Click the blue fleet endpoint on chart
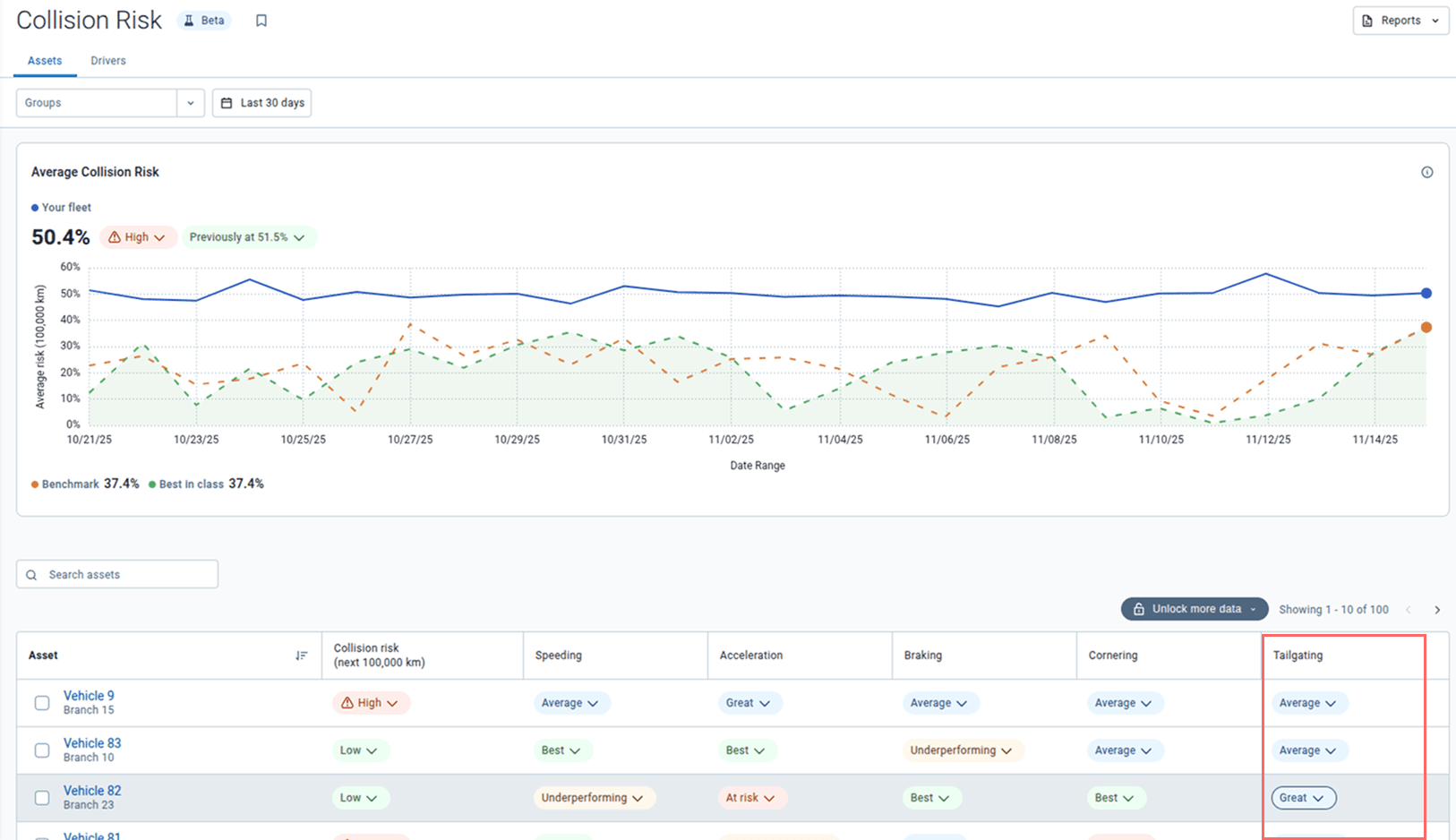Viewport: 1456px width, 840px height. (x=1426, y=293)
